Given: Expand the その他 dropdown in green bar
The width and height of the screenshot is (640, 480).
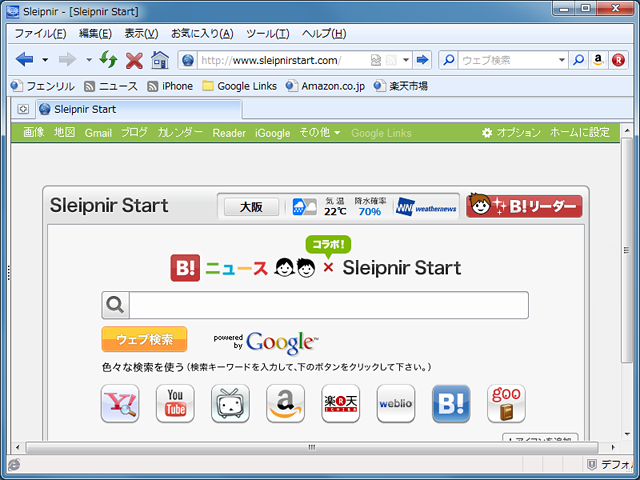Looking at the screenshot, I should click(x=320, y=132).
